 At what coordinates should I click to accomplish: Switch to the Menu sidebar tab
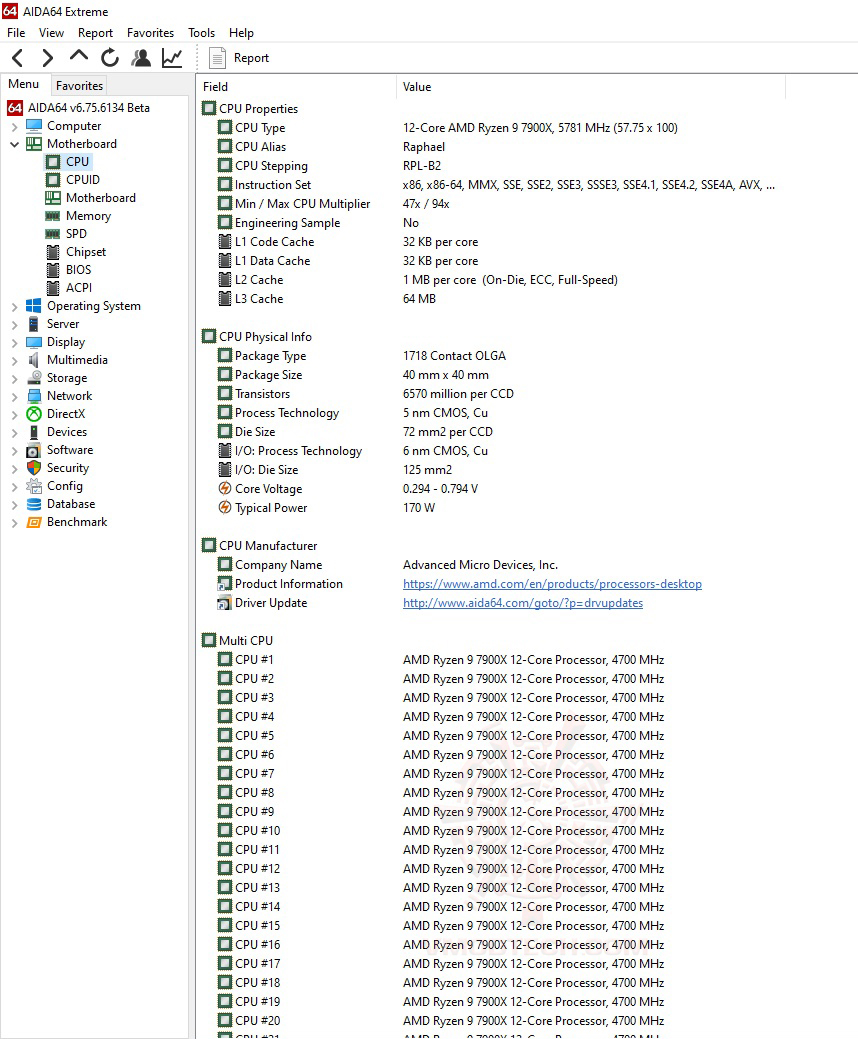pyautogui.click(x=24, y=84)
